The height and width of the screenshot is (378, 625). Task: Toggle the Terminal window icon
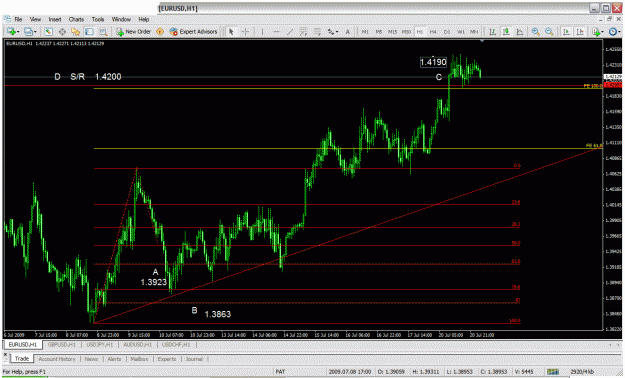(x=89, y=32)
